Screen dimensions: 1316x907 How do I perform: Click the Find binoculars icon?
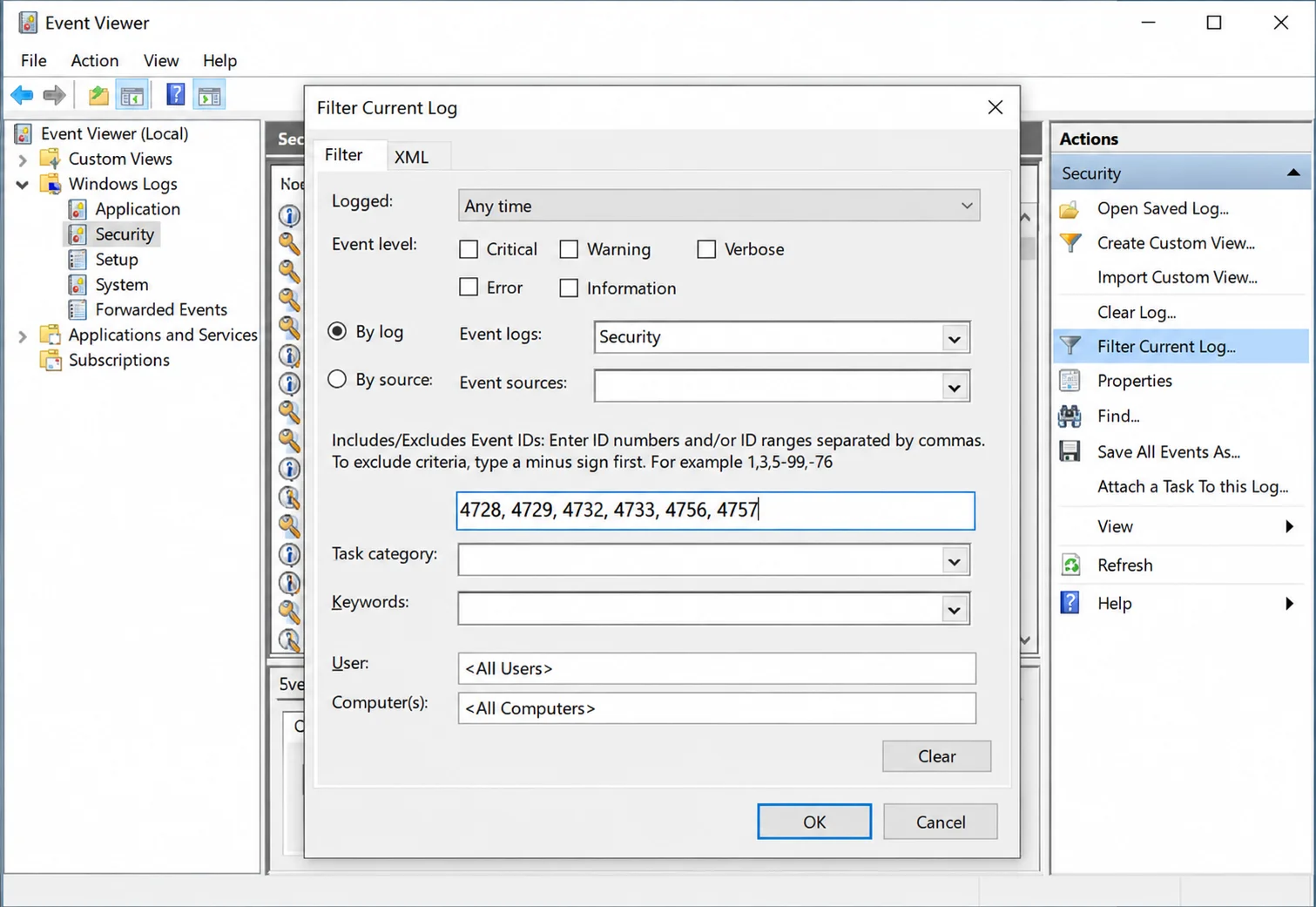[1070, 416]
